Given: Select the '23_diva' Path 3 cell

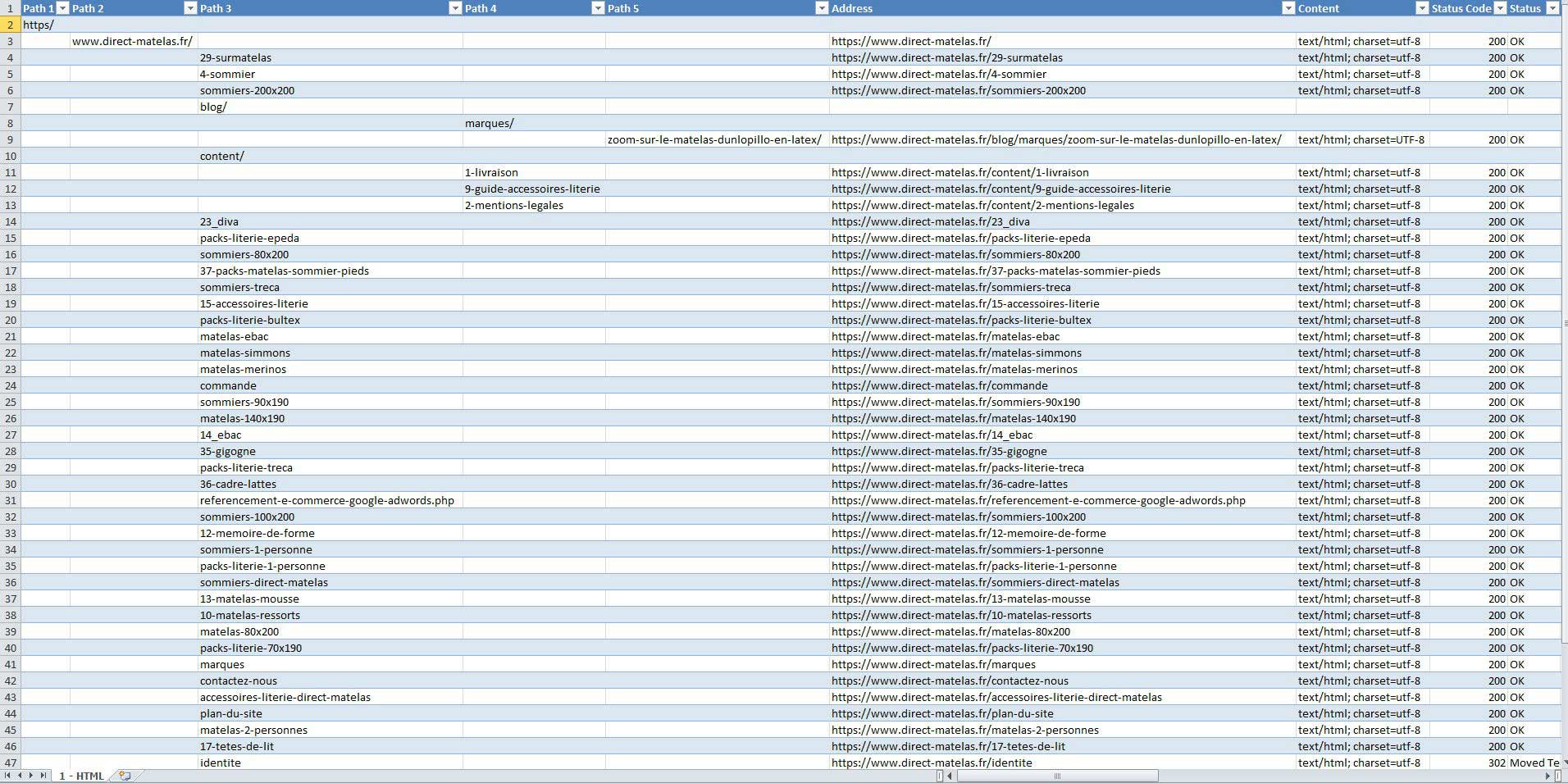Looking at the screenshot, I should tap(330, 221).
